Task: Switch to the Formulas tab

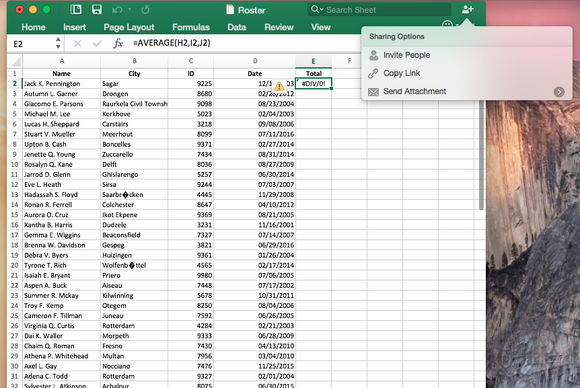Action: point(191,27)
